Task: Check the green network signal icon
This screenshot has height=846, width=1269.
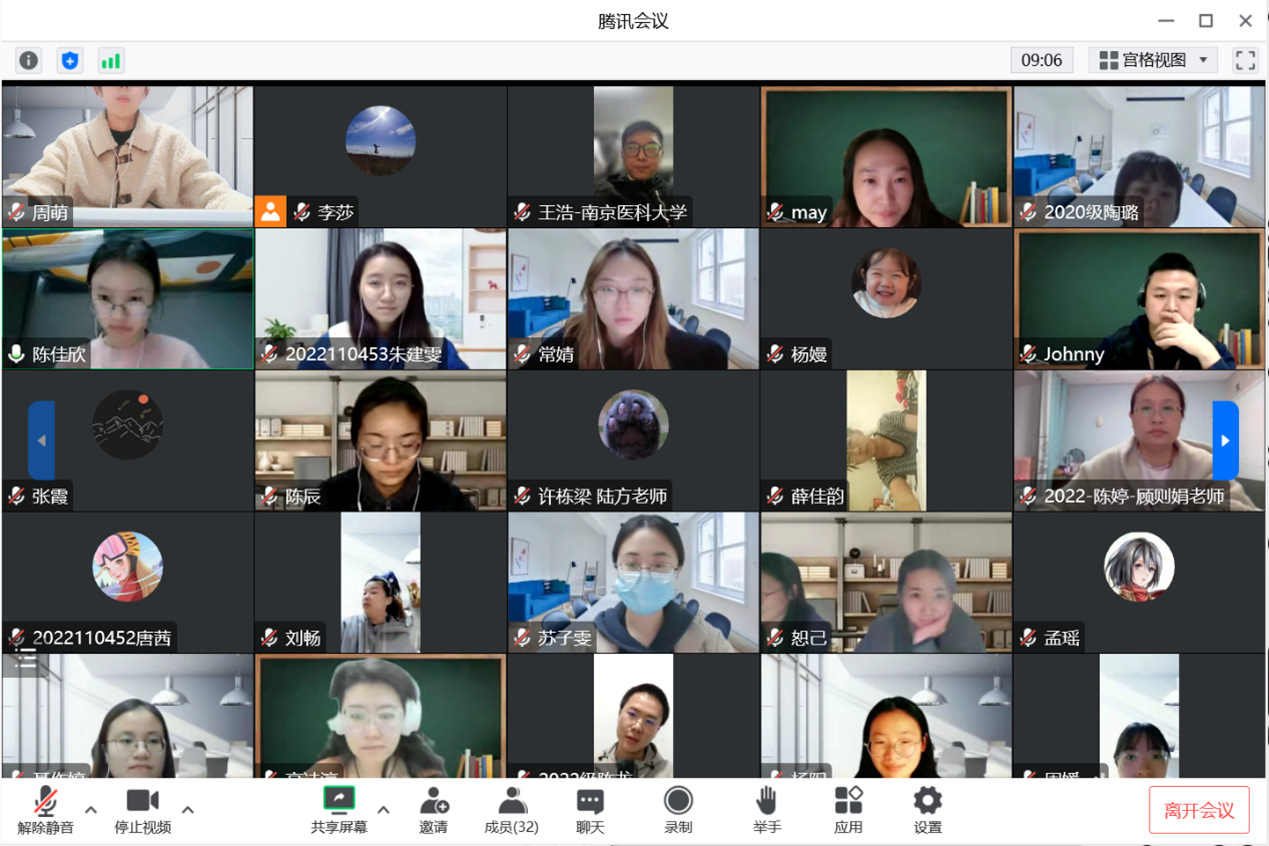Action: [110, 61]
